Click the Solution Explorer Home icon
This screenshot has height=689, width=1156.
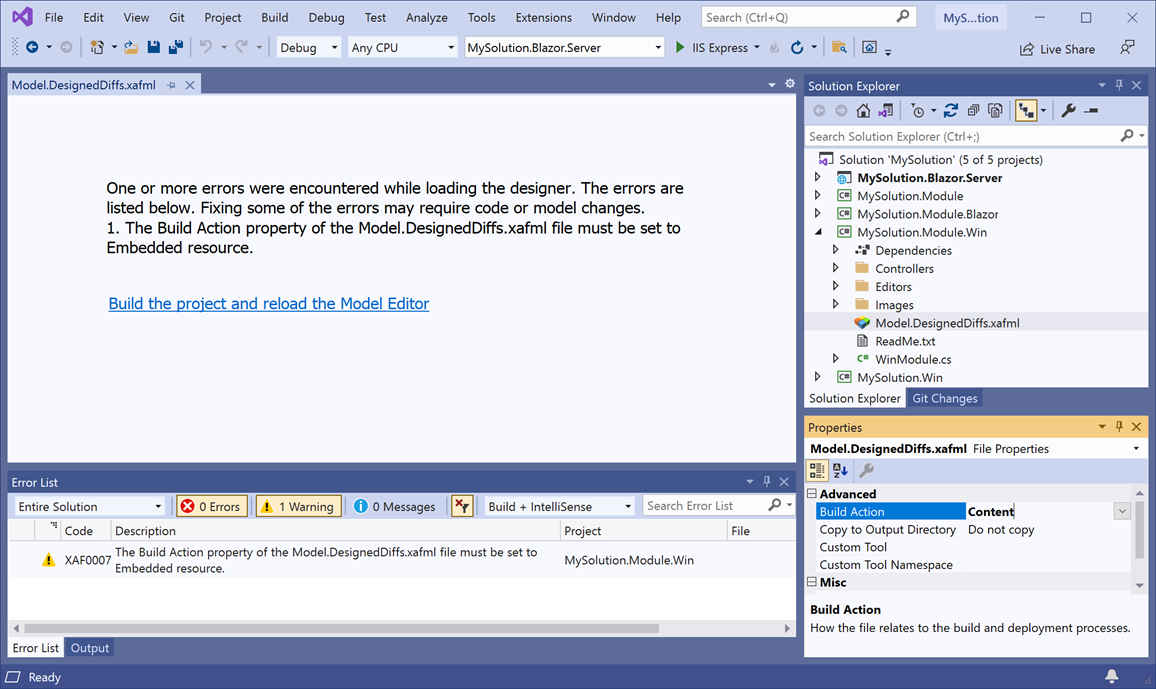point(863,111)
